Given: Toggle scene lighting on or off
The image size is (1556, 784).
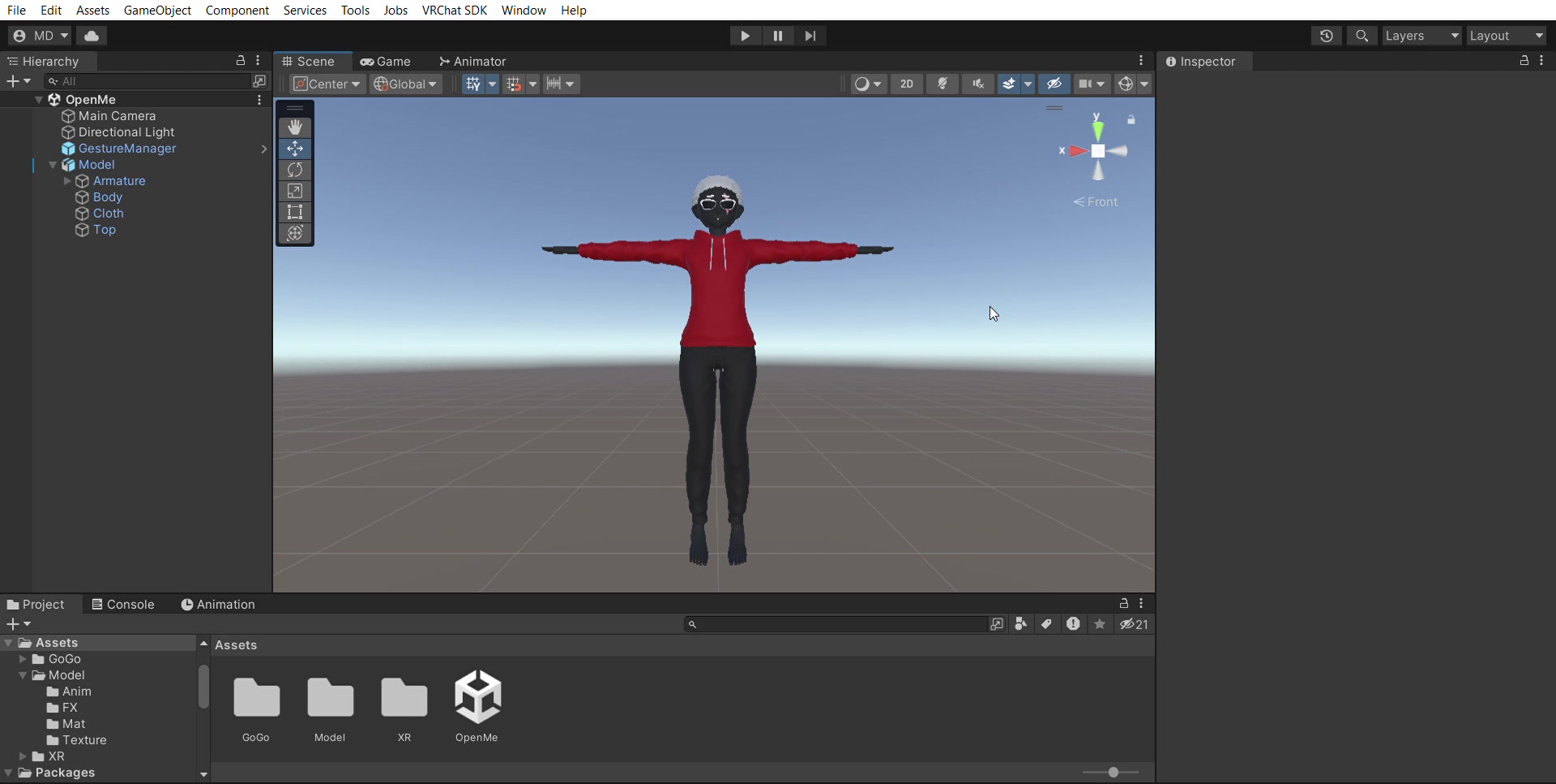Looking at the screenshot, I should click(x=943, y=84).
